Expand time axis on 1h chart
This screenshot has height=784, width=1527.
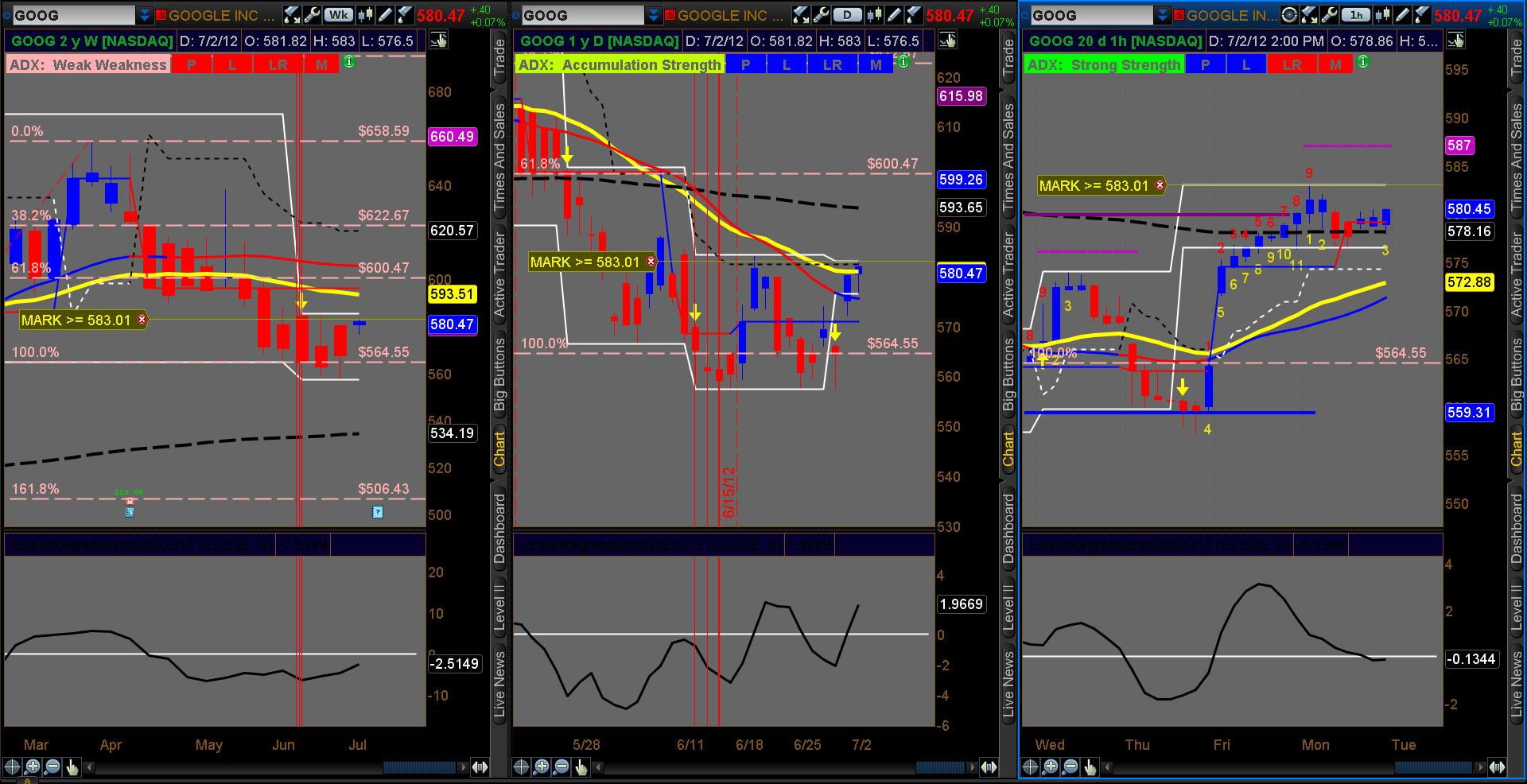click(1498, 767)
